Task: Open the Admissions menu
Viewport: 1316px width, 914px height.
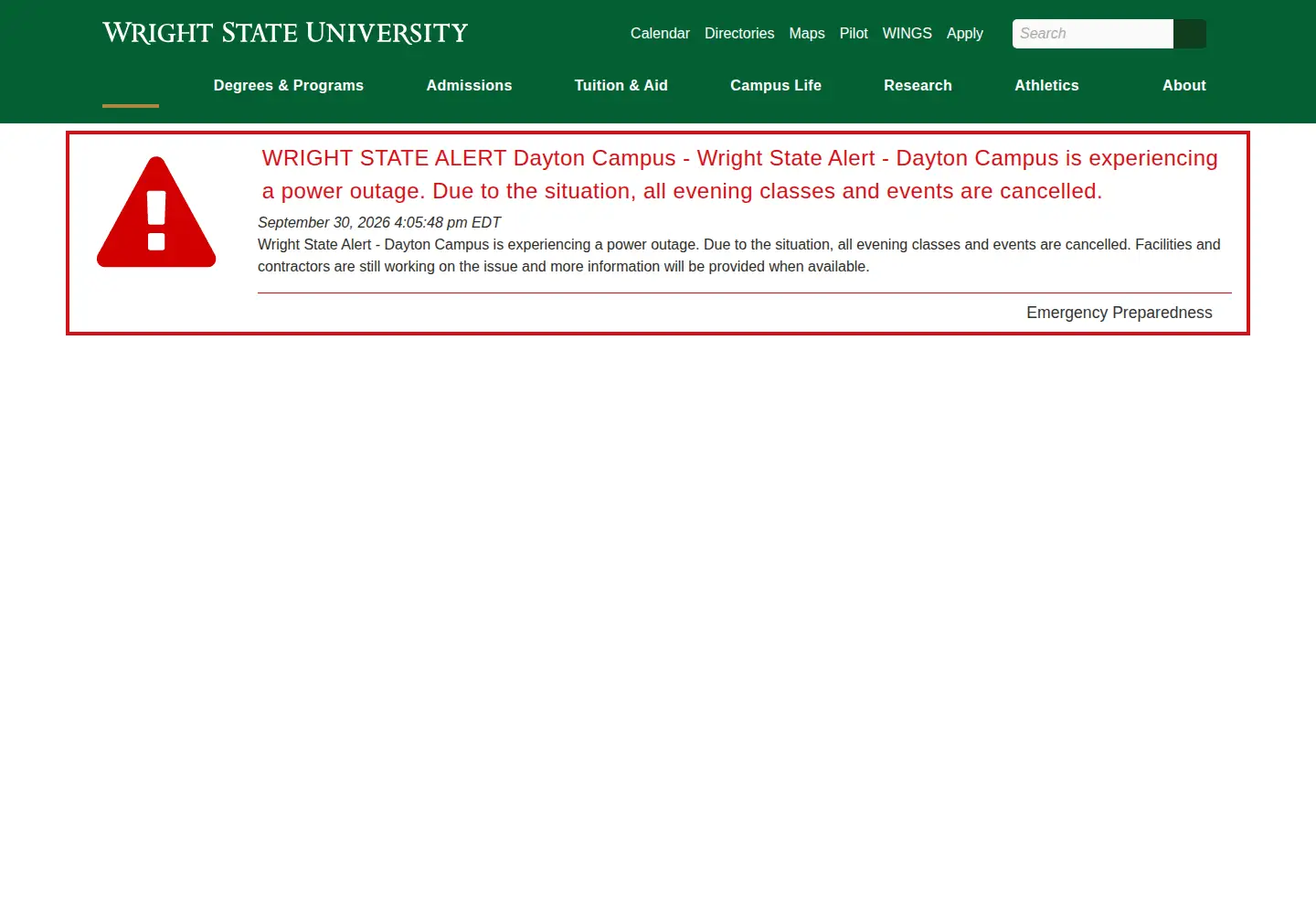Action: coord(469,85)
